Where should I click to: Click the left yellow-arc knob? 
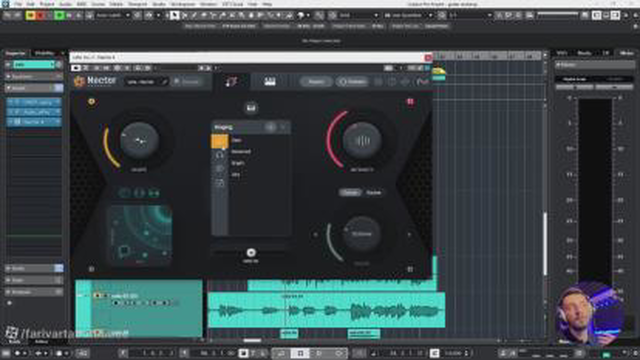tap(139, 140)
